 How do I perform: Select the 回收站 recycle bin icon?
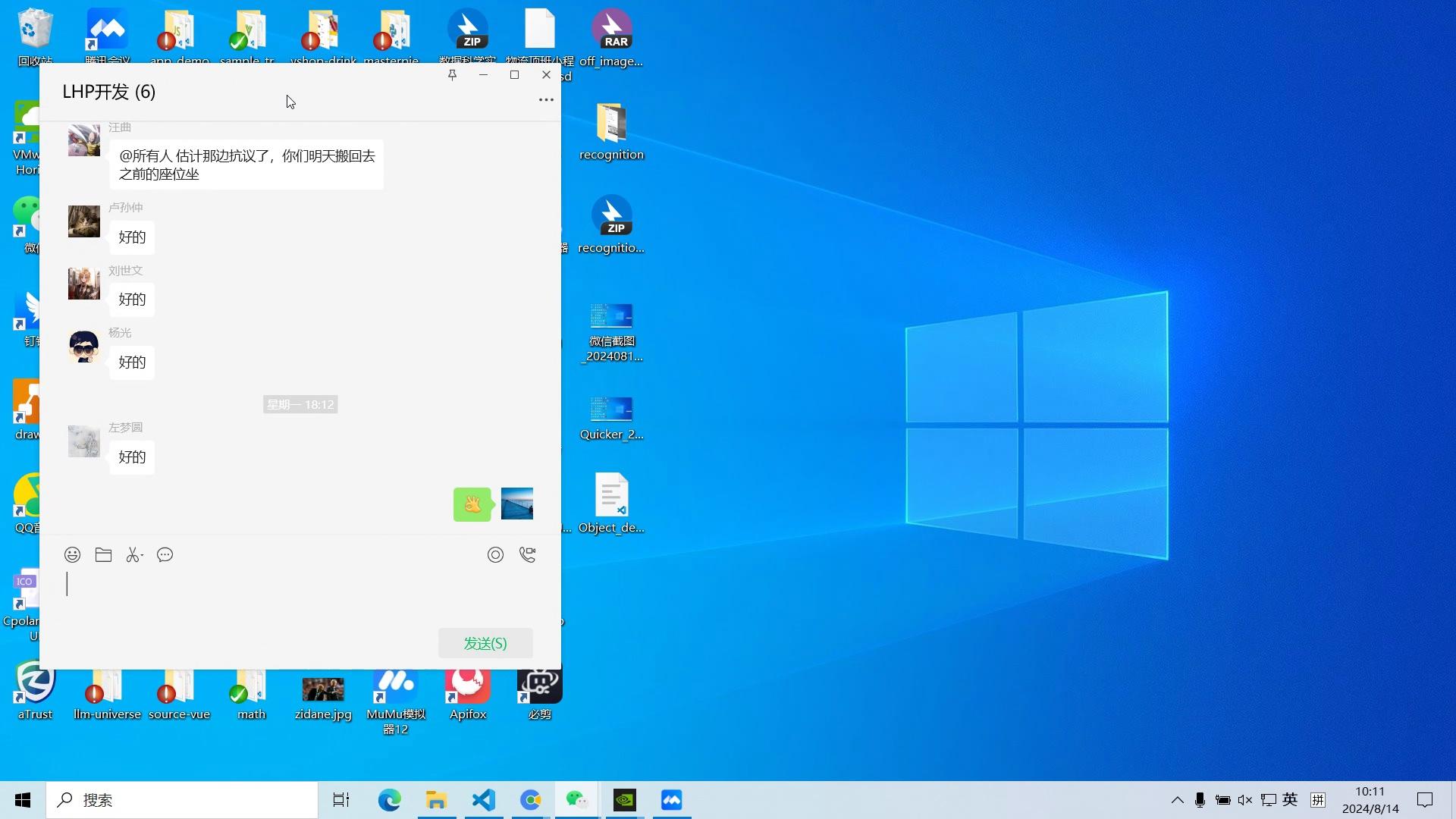[x=35, y=38]
